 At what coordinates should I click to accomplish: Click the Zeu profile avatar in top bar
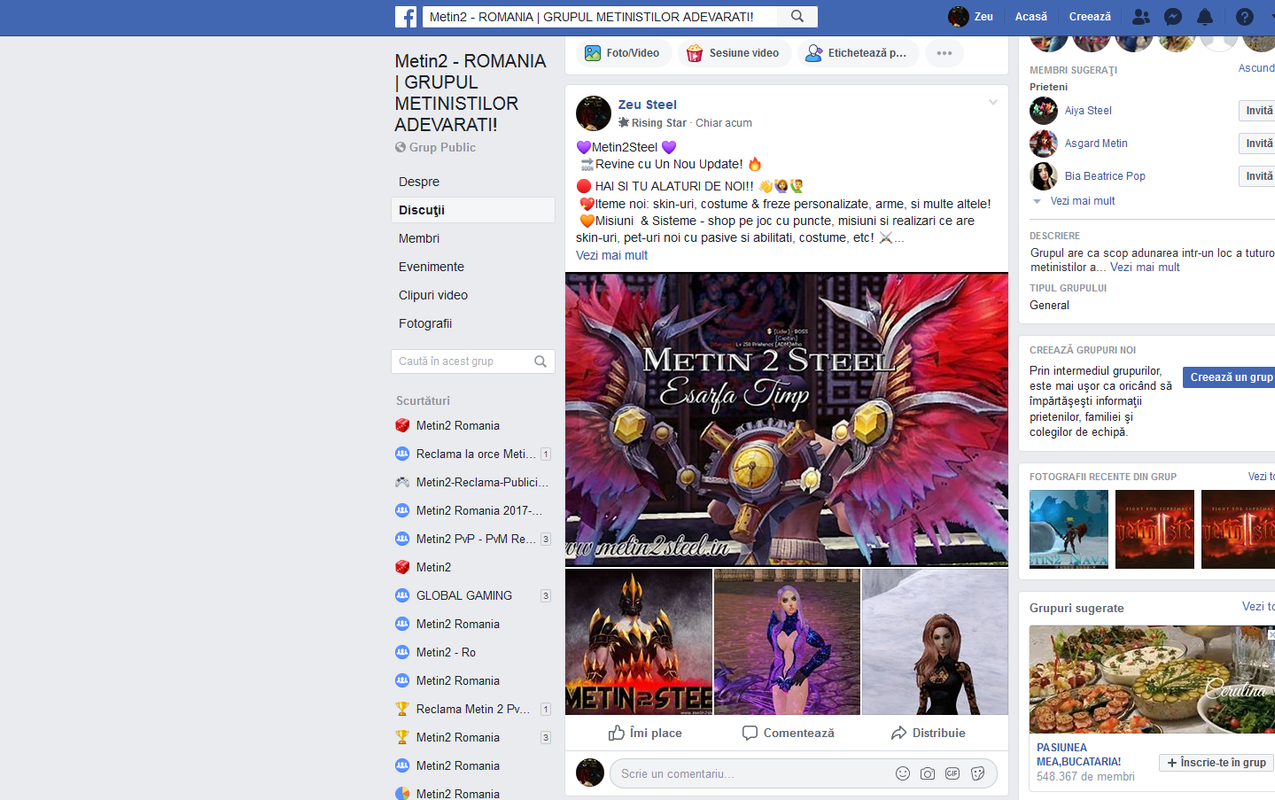pos(958,17)
